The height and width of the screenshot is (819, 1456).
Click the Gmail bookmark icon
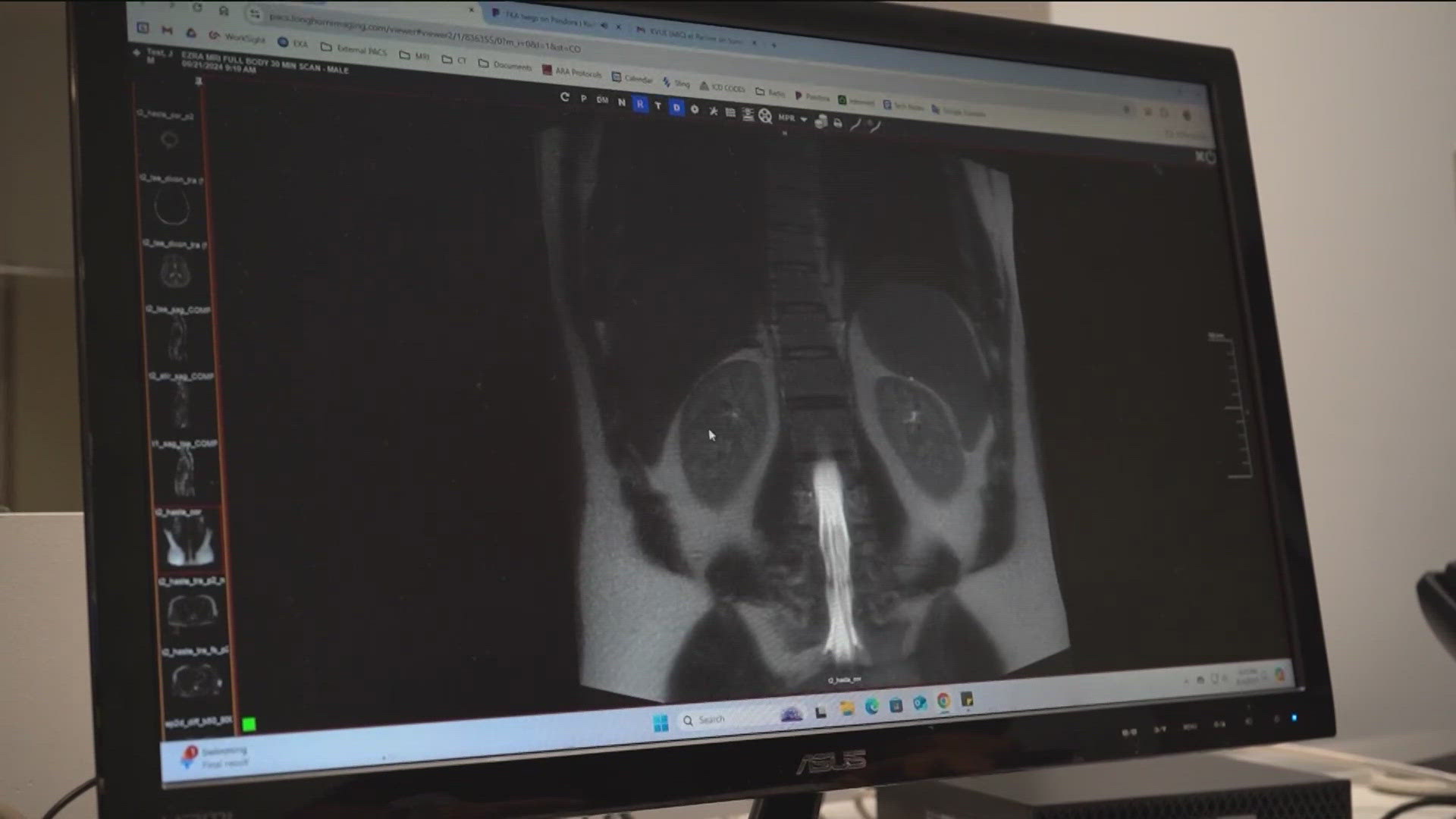167,30
